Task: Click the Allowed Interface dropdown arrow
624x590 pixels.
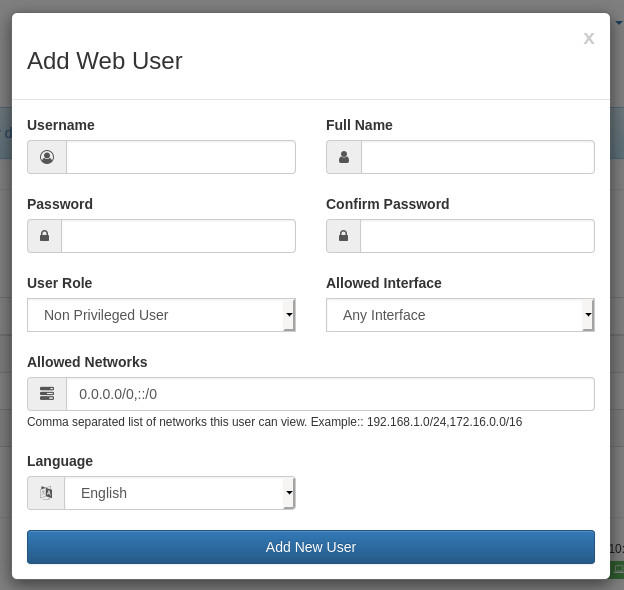Action: click(x=588, y=315)
